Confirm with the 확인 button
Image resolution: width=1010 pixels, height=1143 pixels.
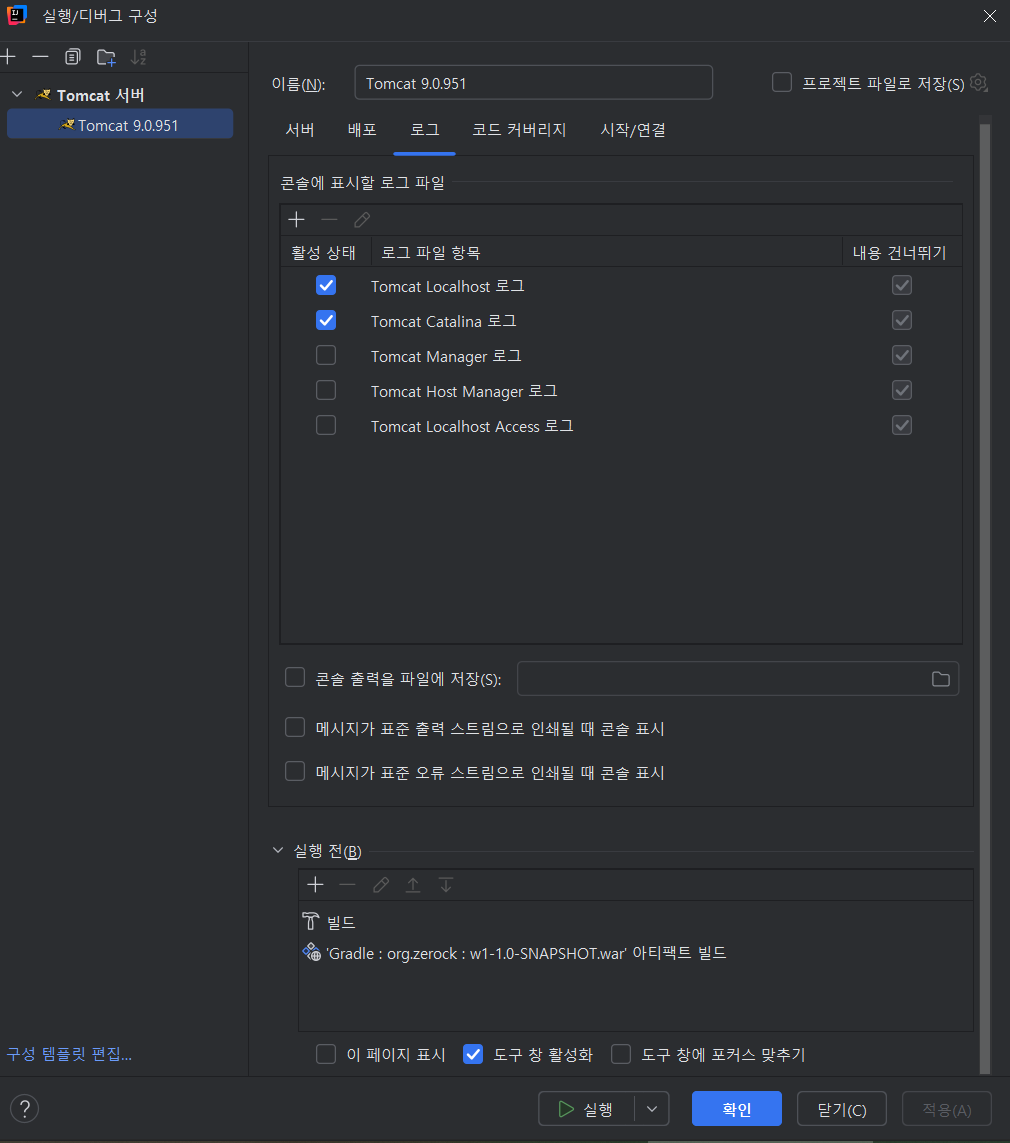(x=737, y=1109)
